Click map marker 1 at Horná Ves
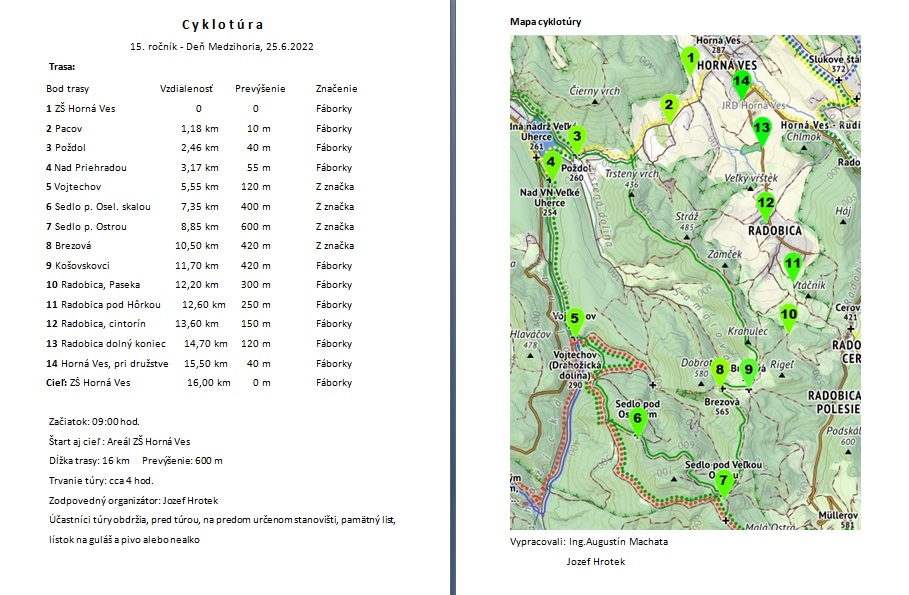Viewport: 909px width, 595px height. pos(689,61)
